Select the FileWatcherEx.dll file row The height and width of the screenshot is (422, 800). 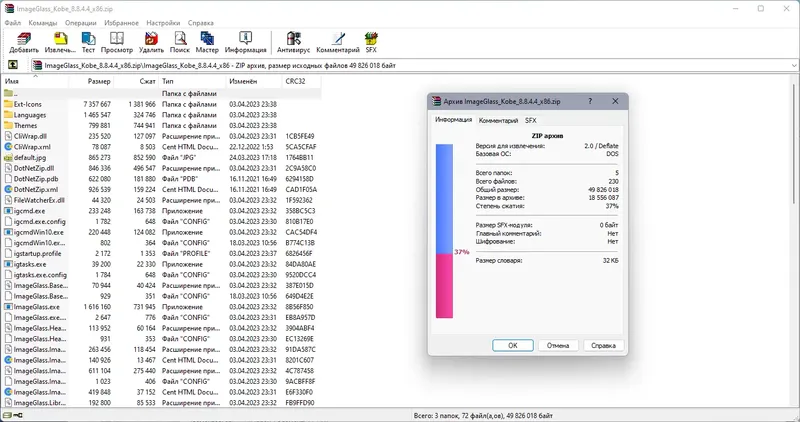161,200
